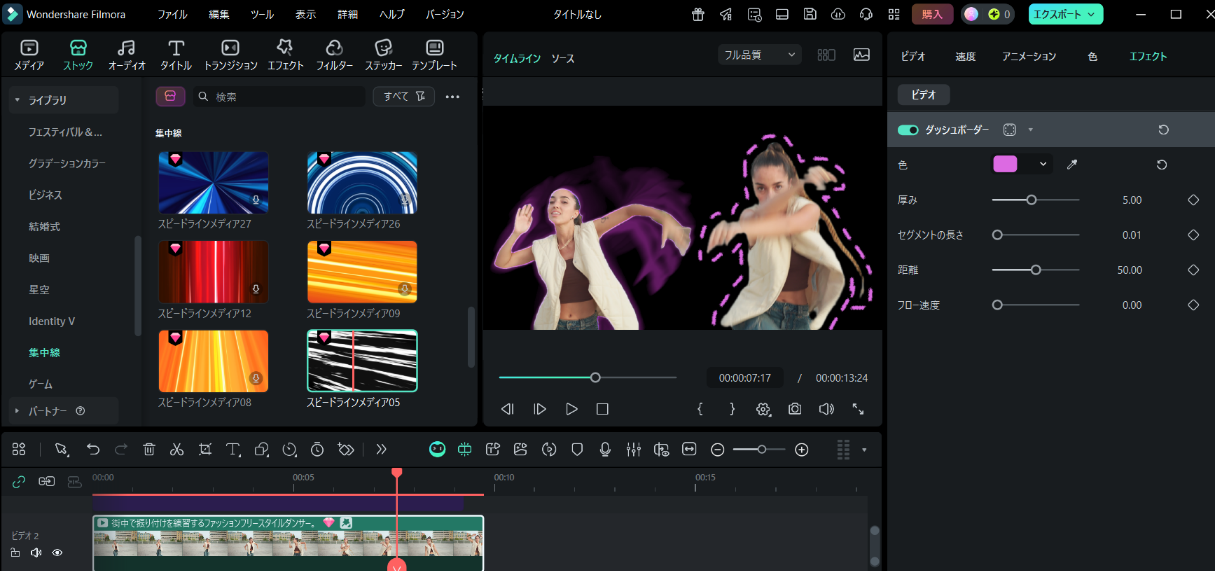The image size is (1215, 571).
Task: Click the play button in preview
Action: click(x=571, y=409)
